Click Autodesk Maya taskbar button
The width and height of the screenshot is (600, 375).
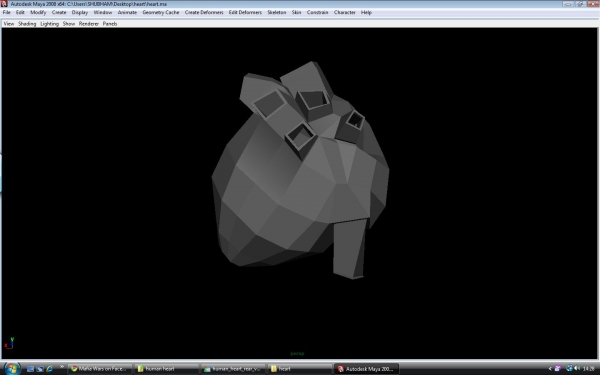[367, 369]
